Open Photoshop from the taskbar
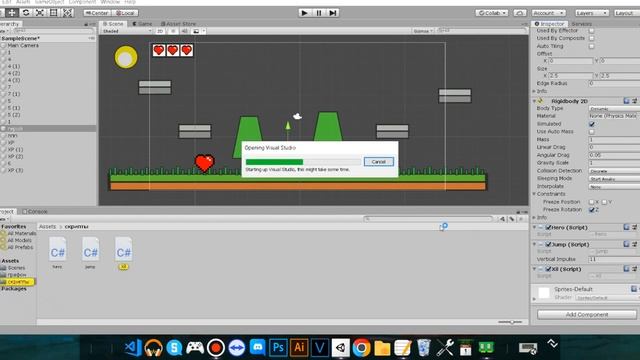 click(278, 348)
